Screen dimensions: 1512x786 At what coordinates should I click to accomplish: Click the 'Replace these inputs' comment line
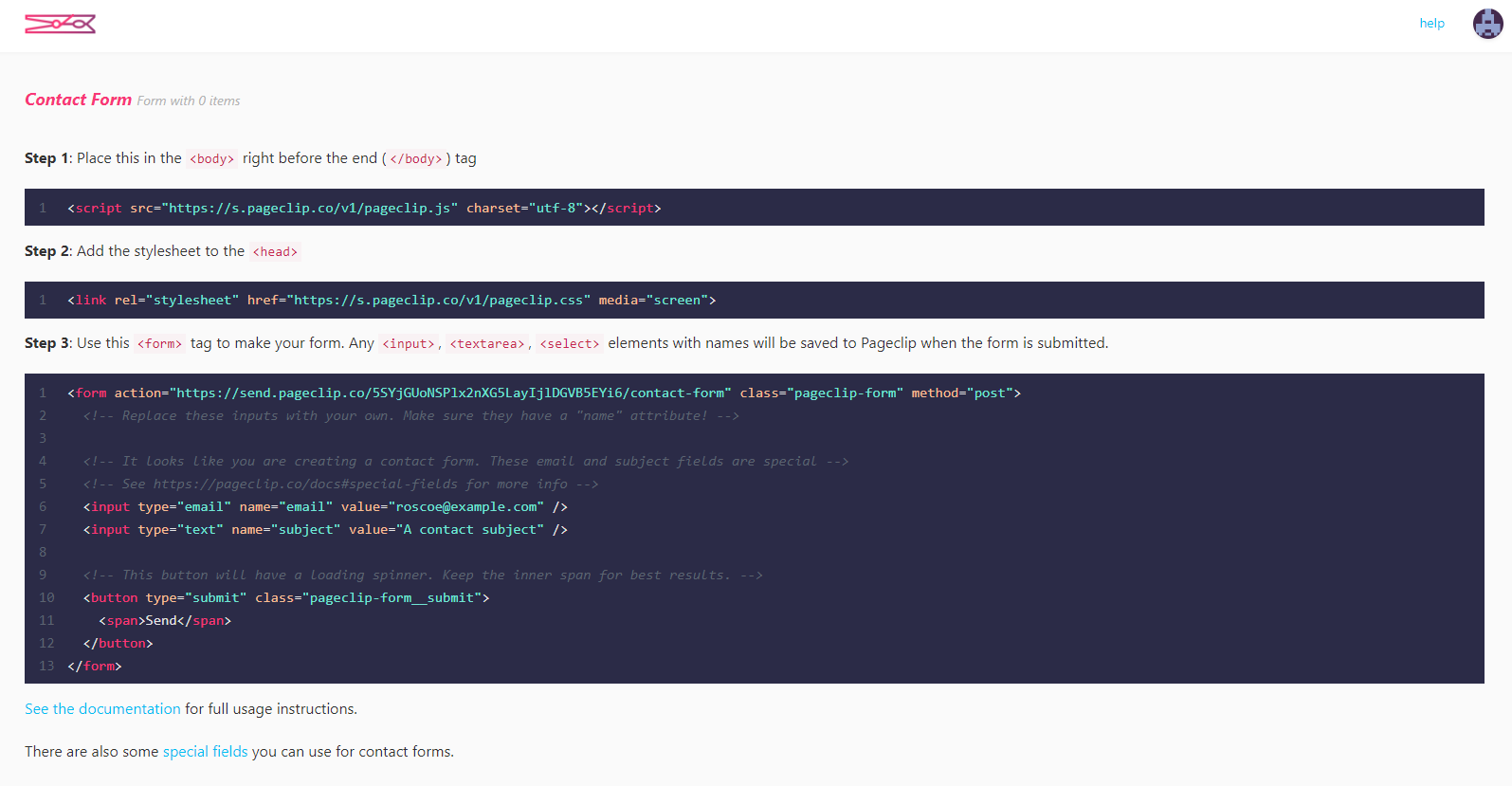tap(410, 416)
